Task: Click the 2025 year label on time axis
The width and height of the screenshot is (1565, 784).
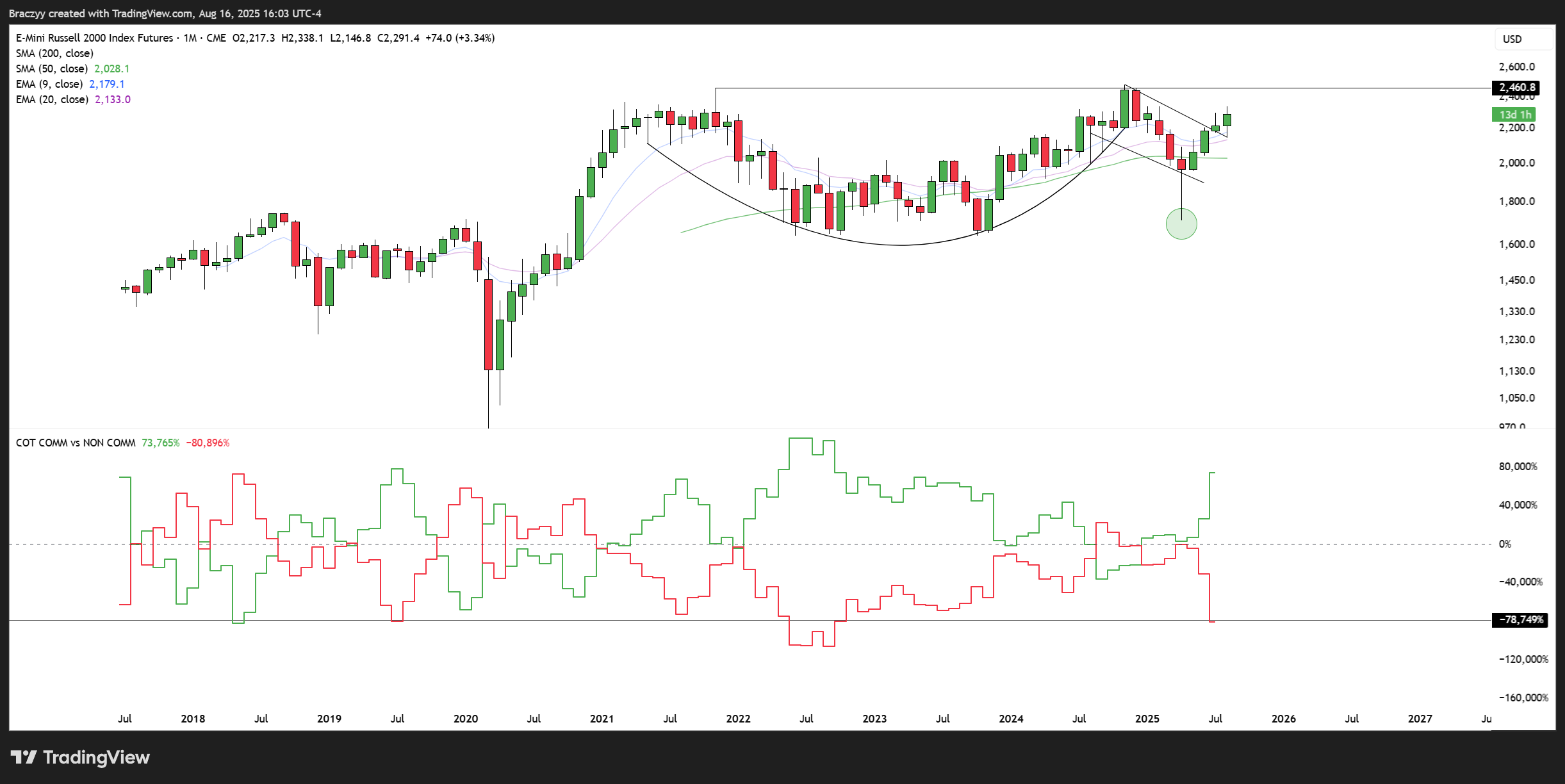Action: click(x=1147, y=719)
